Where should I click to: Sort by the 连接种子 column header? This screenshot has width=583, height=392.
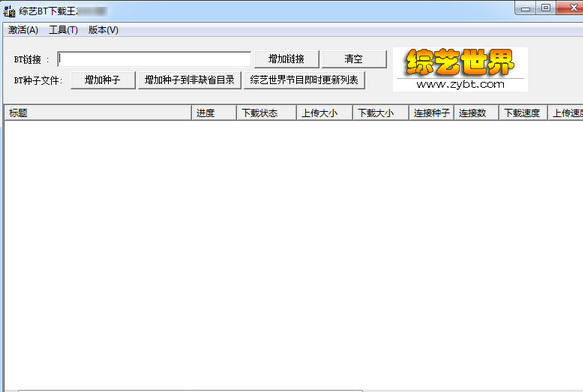point(431,113)
